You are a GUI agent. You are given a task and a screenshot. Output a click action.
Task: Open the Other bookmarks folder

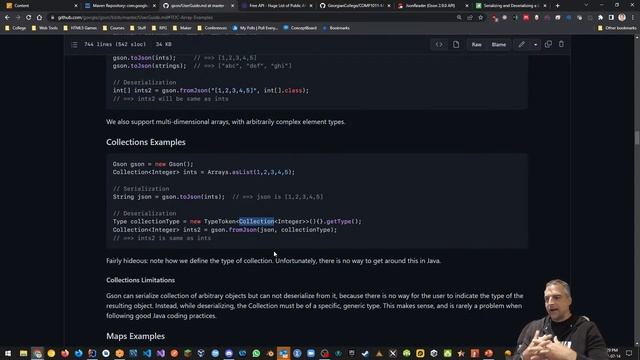(617, 28)
